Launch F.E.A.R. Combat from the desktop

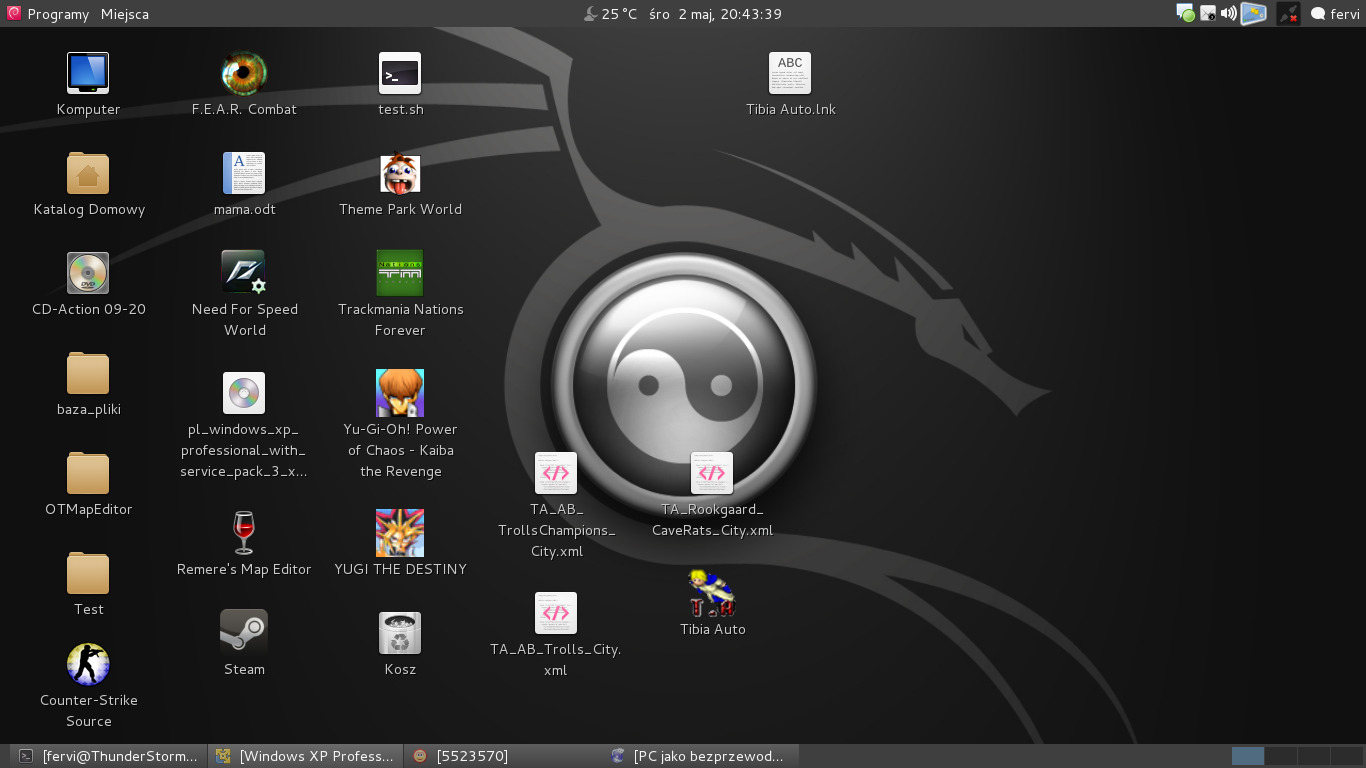[x=244, y=73]
